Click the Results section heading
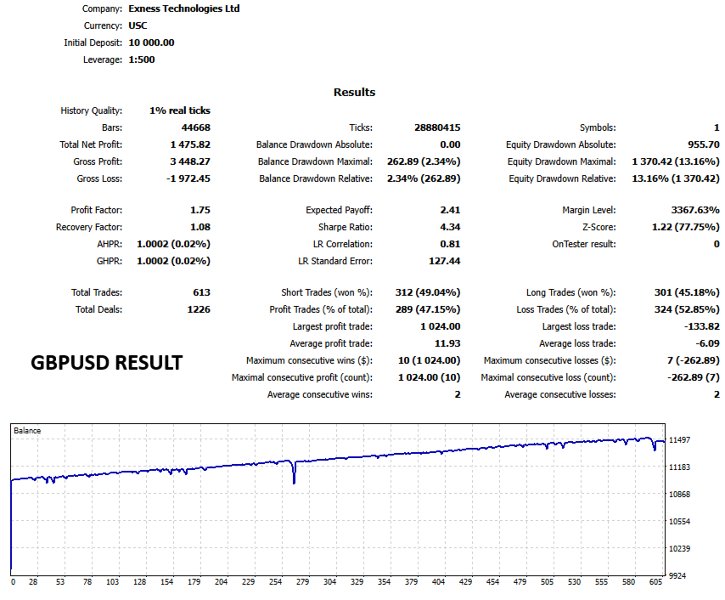The width and height of the screenshot is (725, 600). tap(354, 92)
